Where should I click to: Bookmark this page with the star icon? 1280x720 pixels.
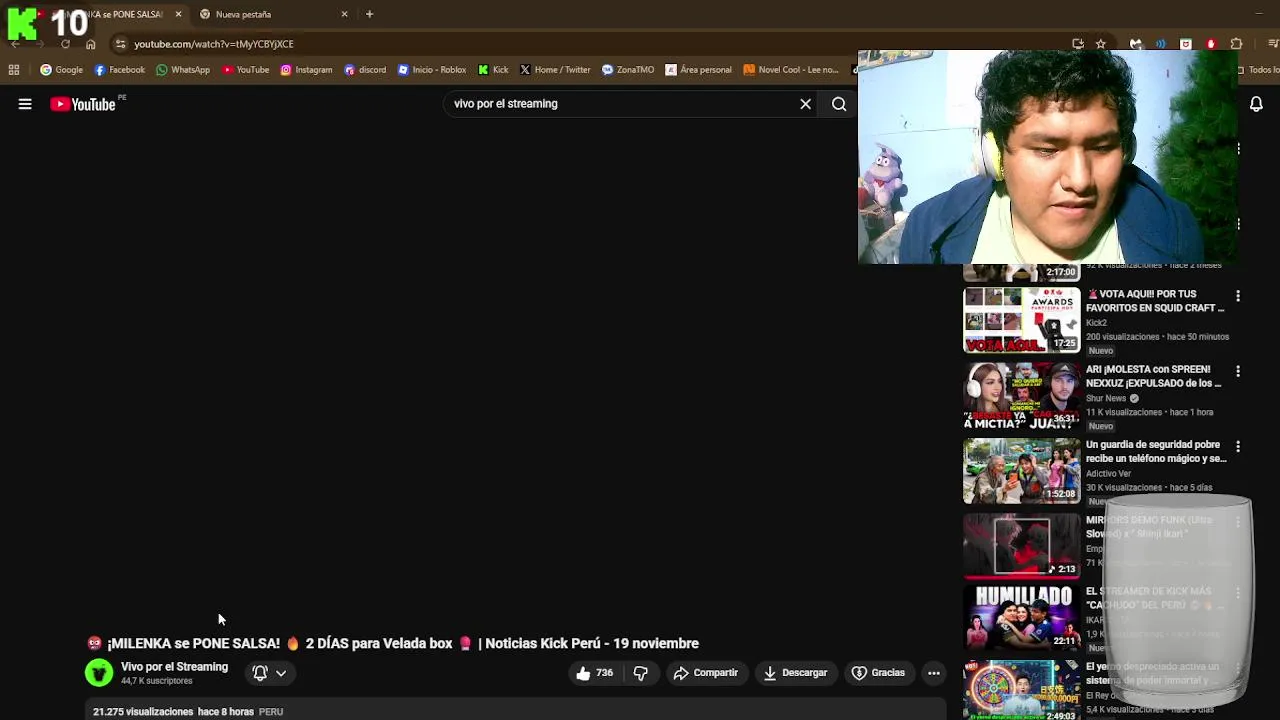point(1100,44)
